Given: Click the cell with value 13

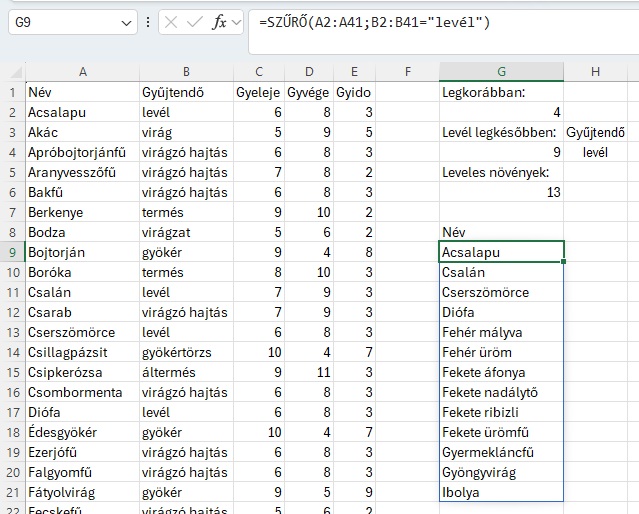Looking at the screenshot, I should click(x=500, y=192).
